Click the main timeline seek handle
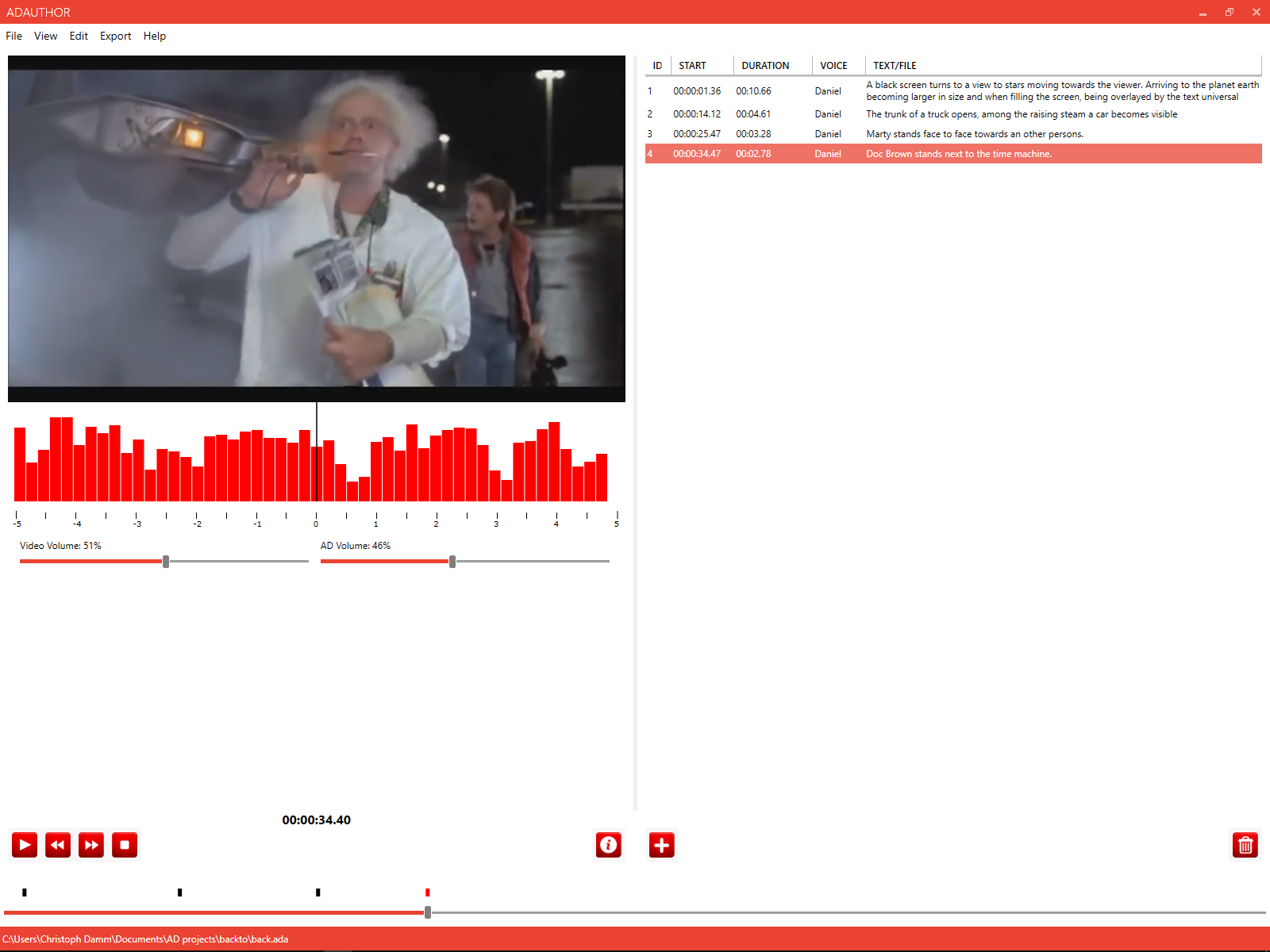 428,912
